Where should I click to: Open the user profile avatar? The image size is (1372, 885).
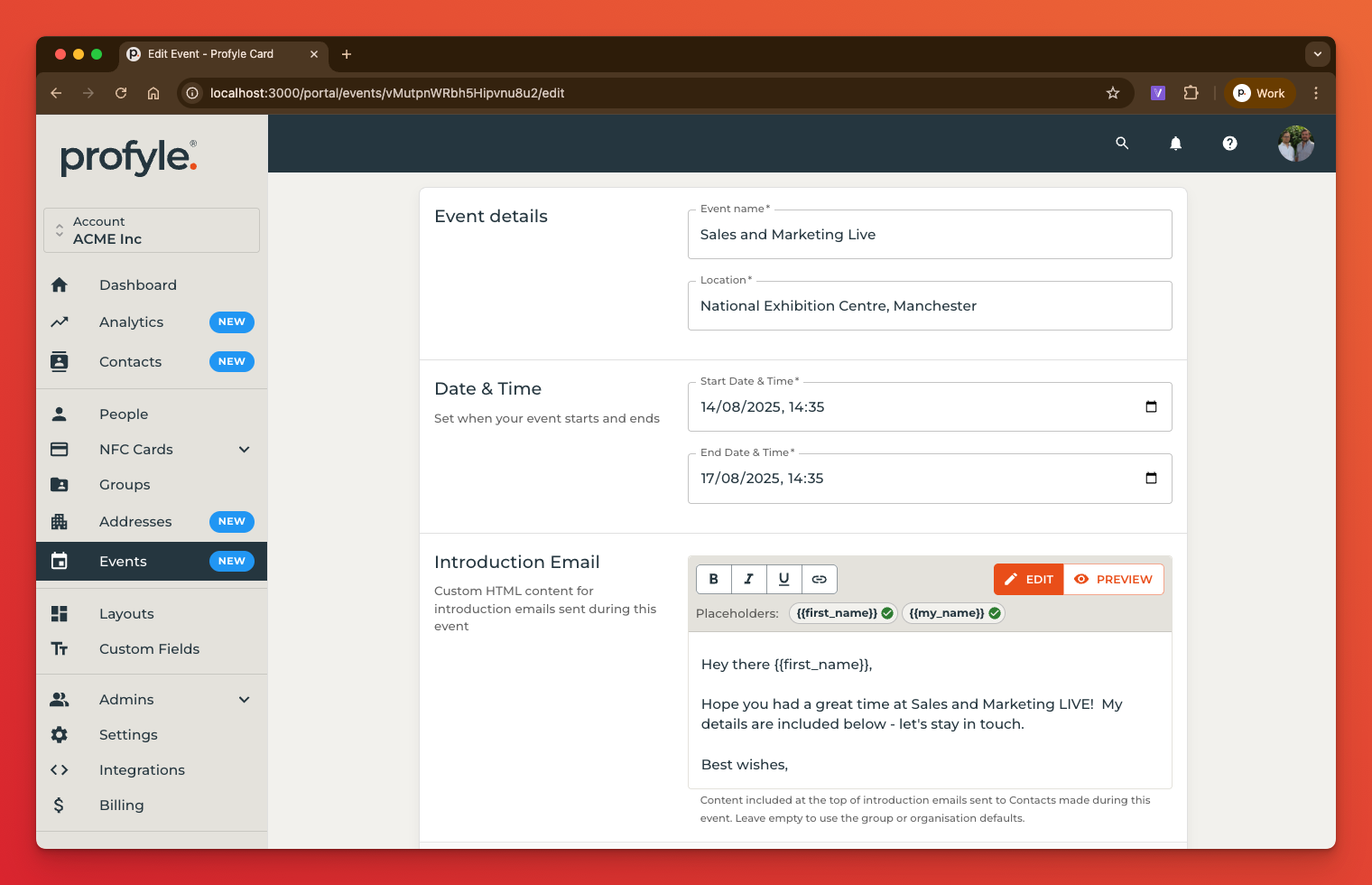coord(1295,143)
